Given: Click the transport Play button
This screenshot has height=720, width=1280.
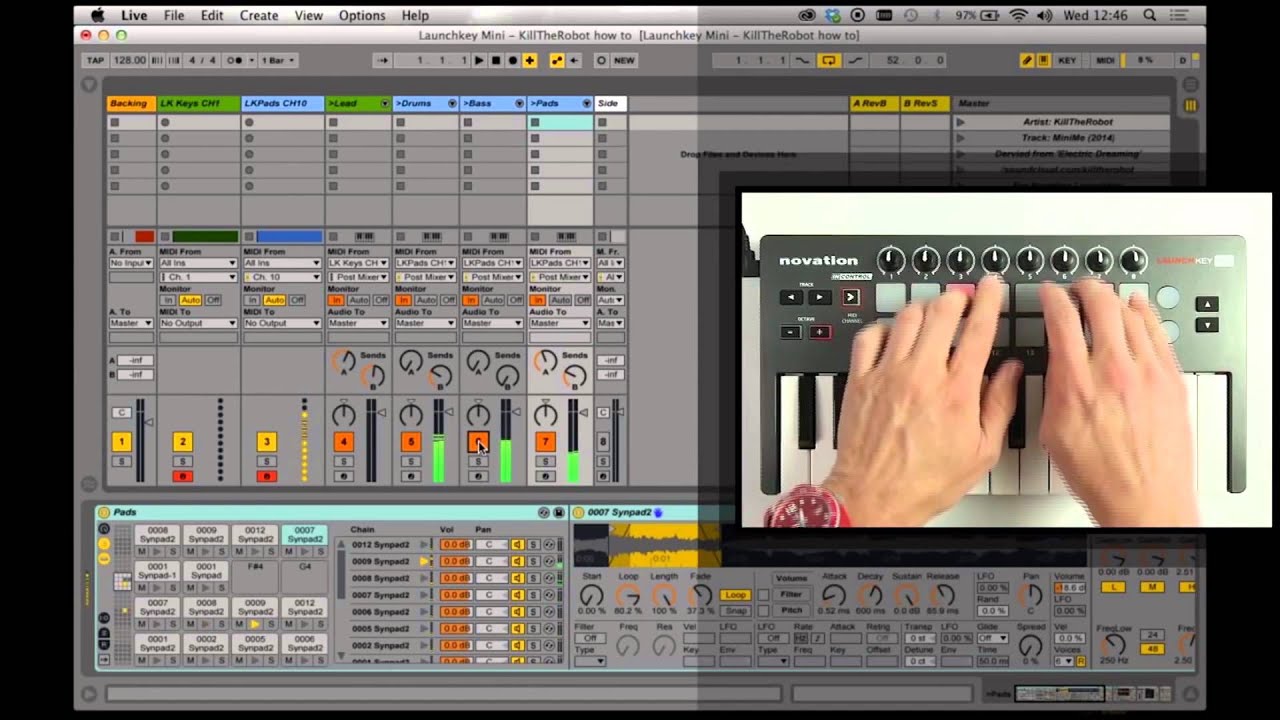Looking at the screenshot, I should (x=479, y=60).
